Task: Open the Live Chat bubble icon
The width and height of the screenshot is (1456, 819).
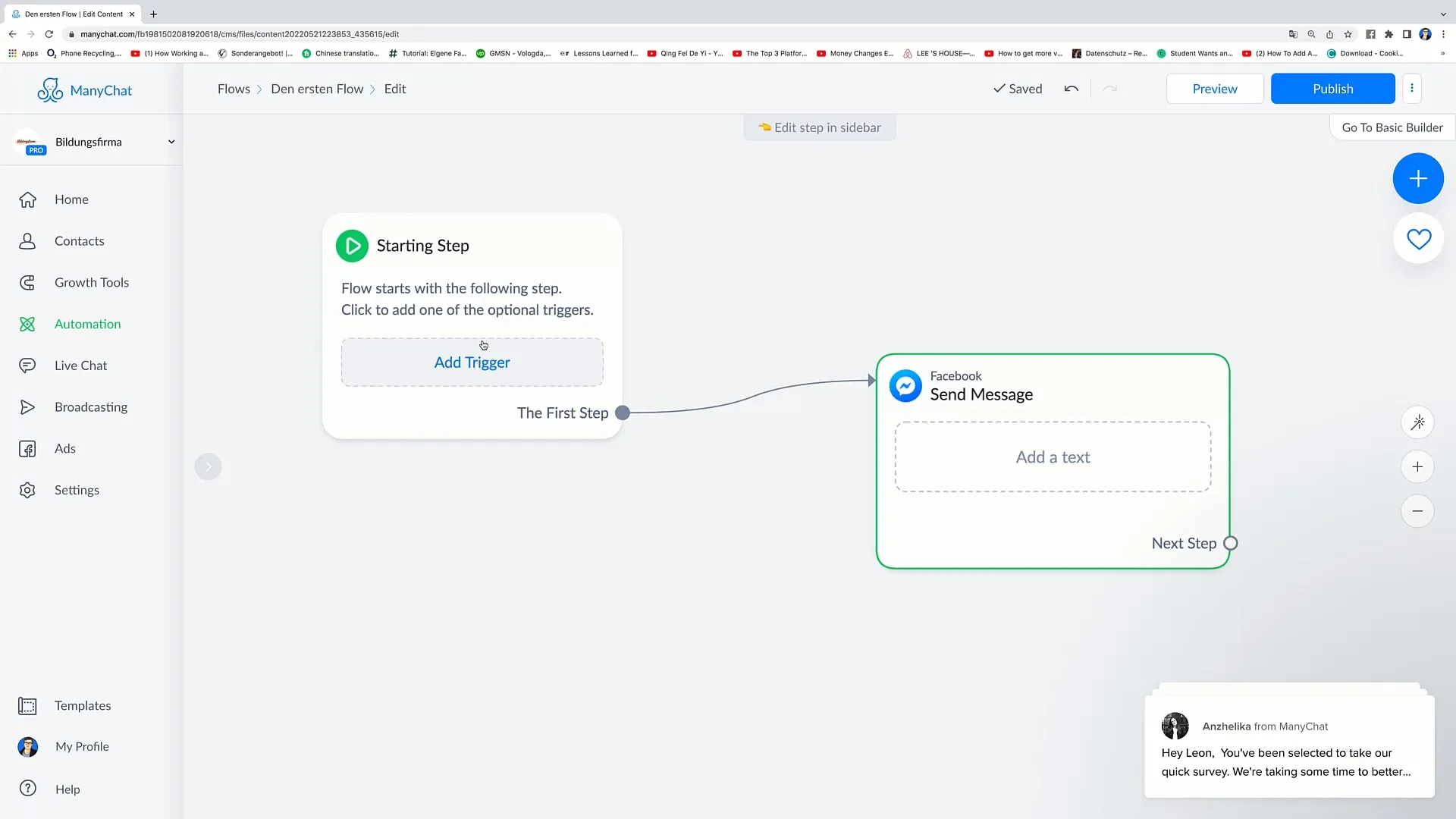Action: [x=27, y=366]
